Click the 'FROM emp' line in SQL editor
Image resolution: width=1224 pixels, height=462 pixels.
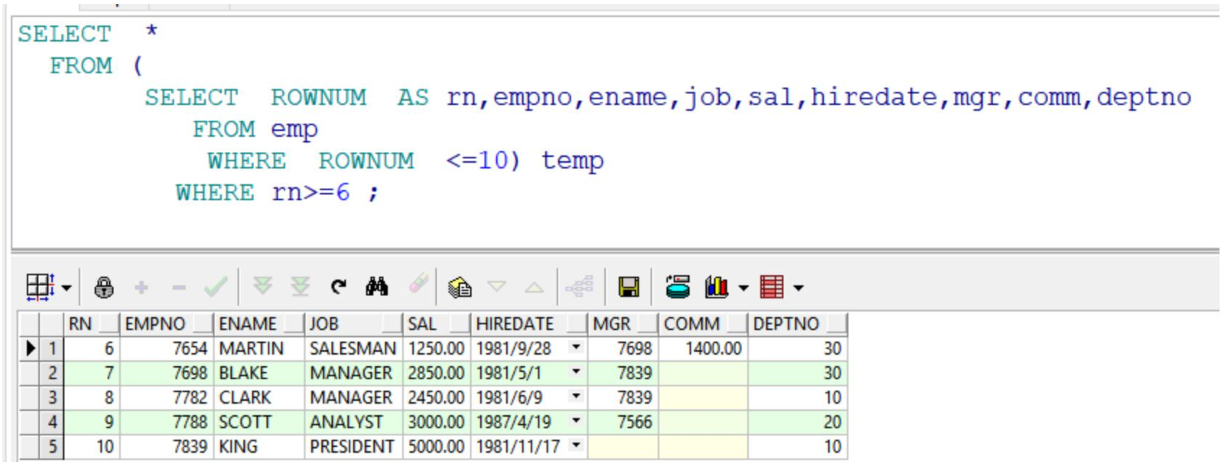click(255, 129)
